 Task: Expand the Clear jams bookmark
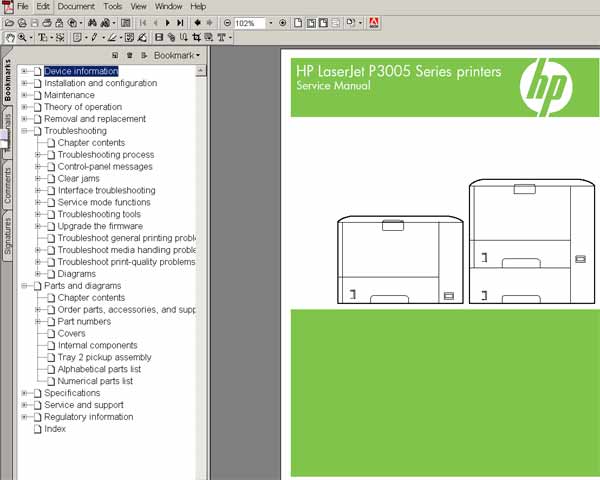38,178
